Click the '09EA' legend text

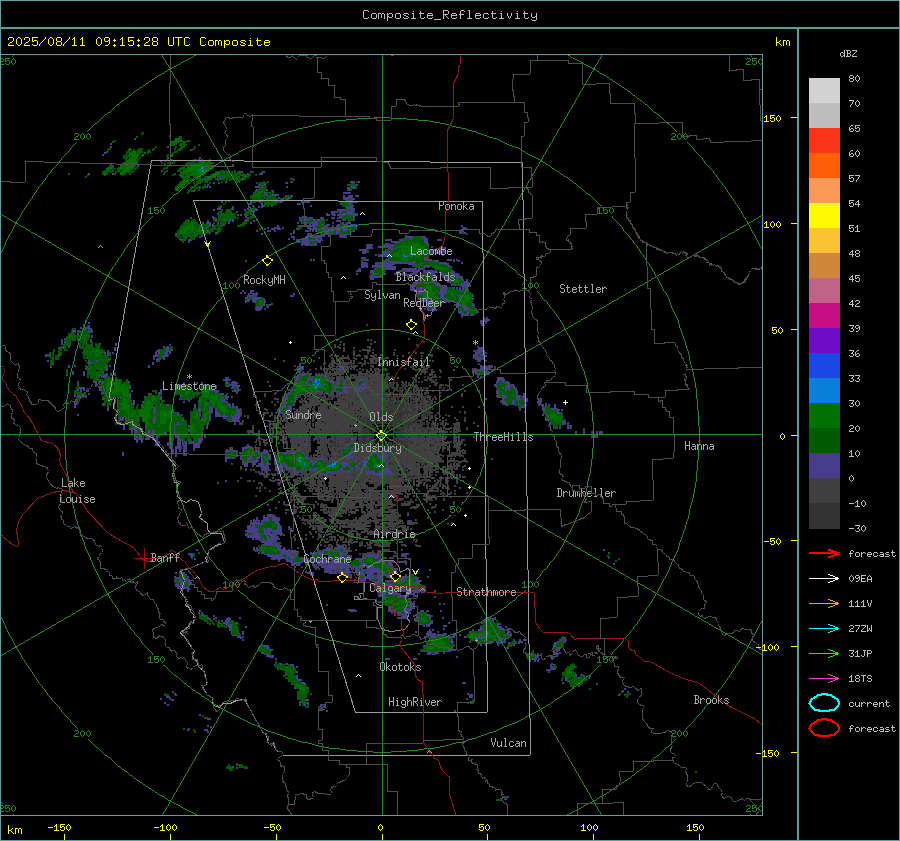[x=860, y=579]
